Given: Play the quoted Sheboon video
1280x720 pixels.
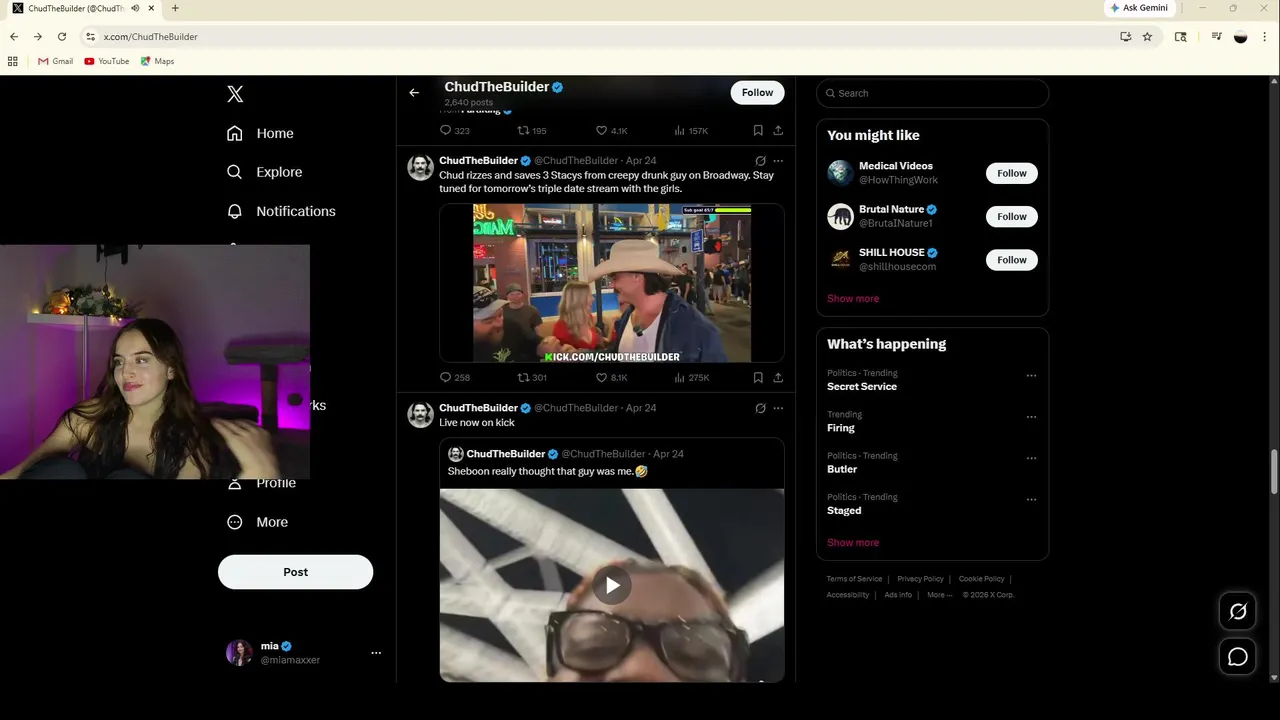Looking at the screenshot, I should 612,585.
